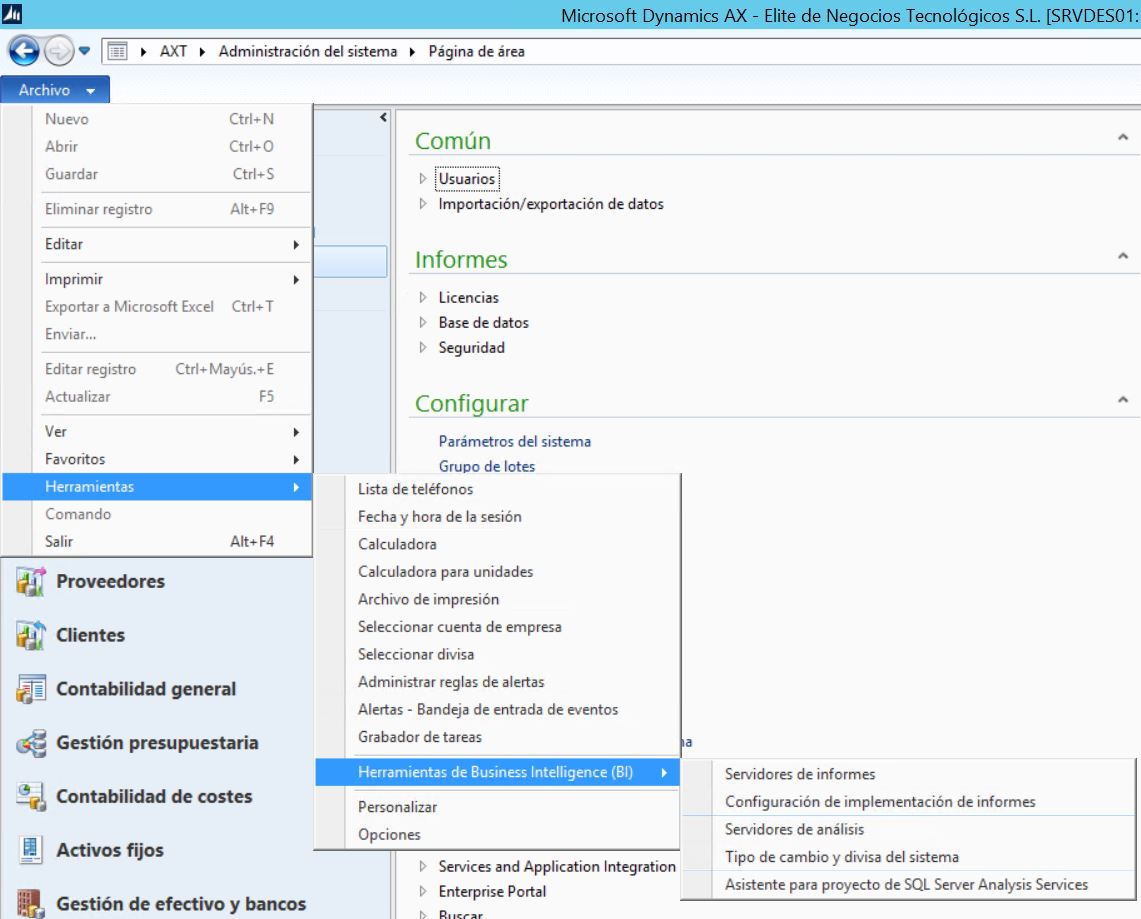Collapse the Configurar section

click(x=1123, y=399)
